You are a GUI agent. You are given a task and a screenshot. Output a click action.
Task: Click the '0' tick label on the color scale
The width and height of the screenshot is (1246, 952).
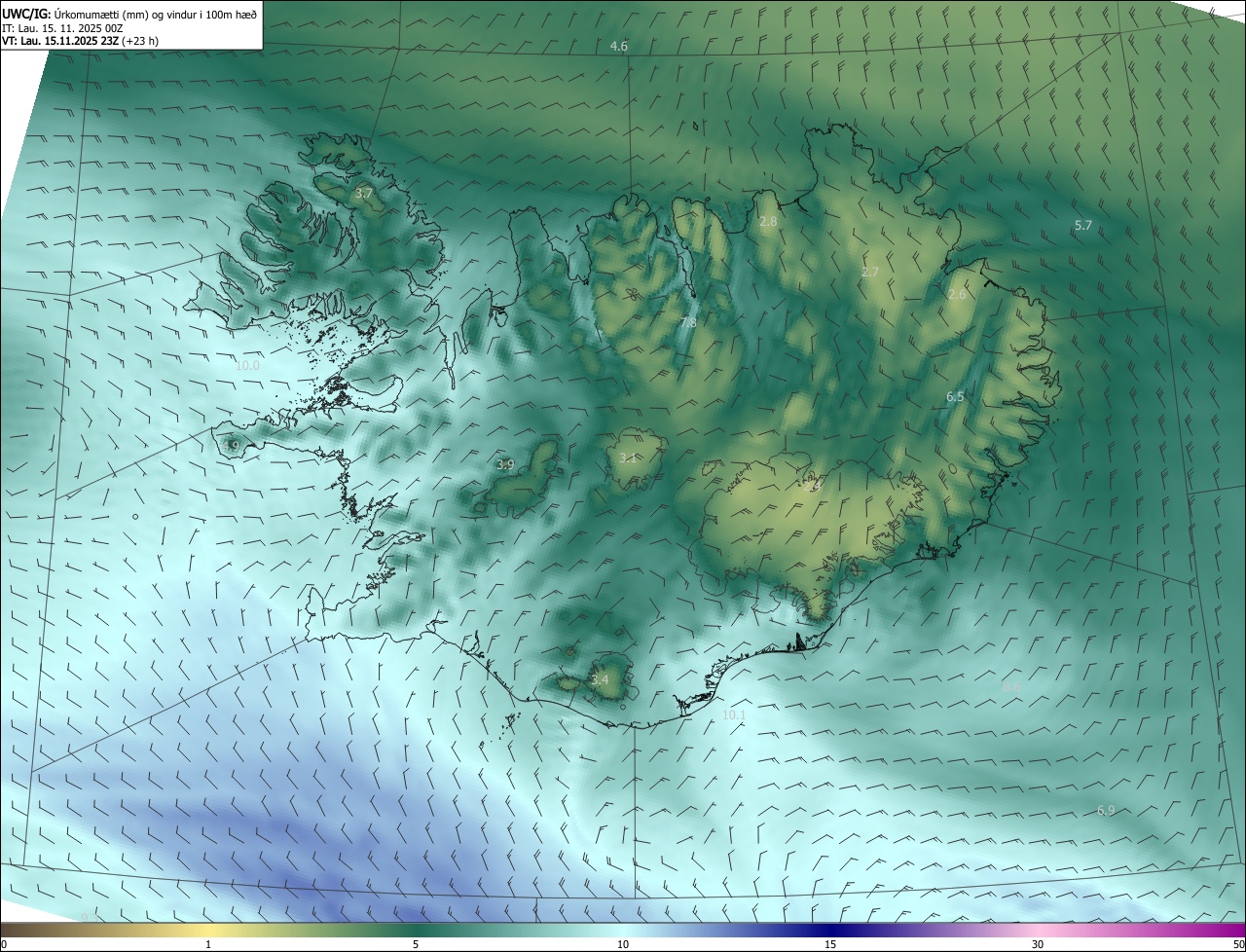3,944
